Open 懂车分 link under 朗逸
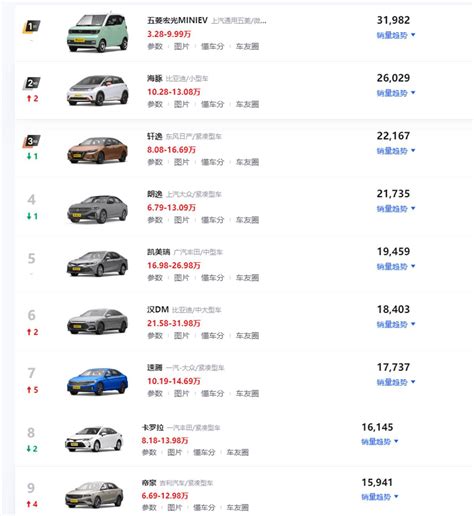 click(212, 220)
